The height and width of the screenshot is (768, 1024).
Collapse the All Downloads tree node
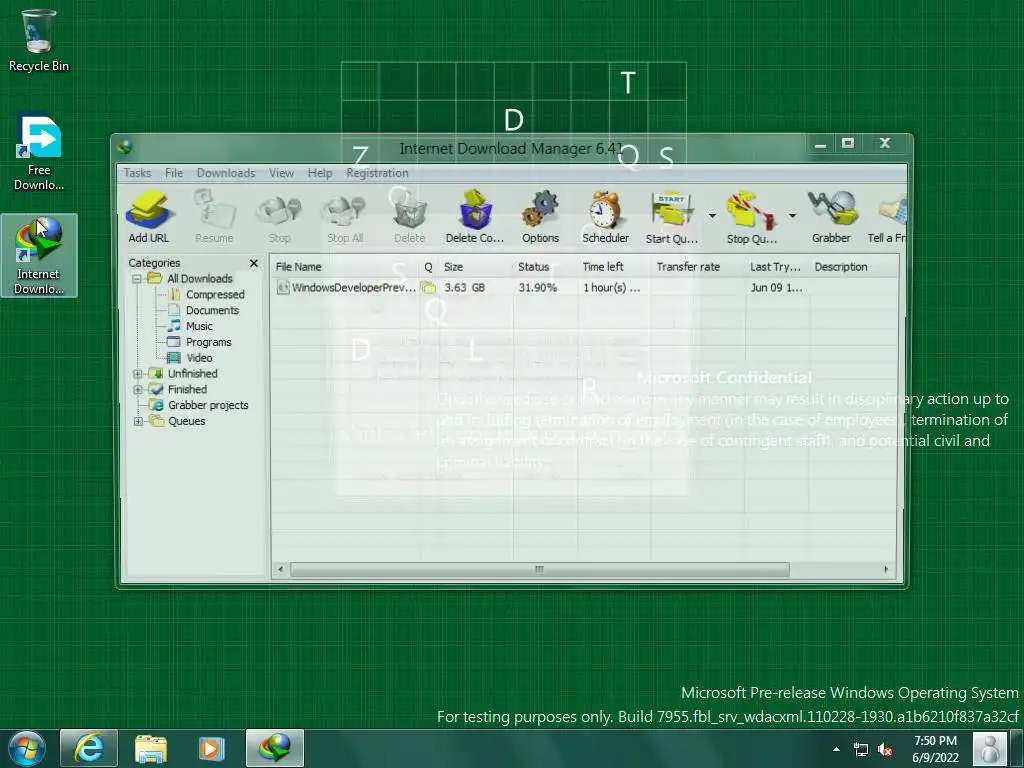click(137, 279)
